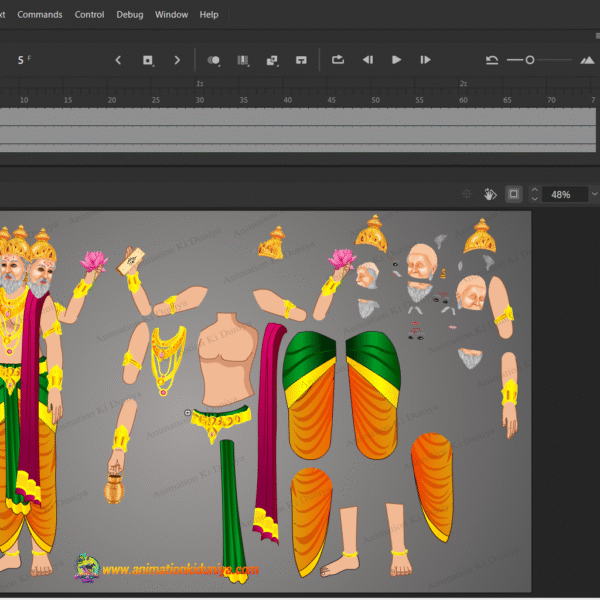Screen dimensions: 600x600
Task: Open the Control menu
Action: [89, 15]
